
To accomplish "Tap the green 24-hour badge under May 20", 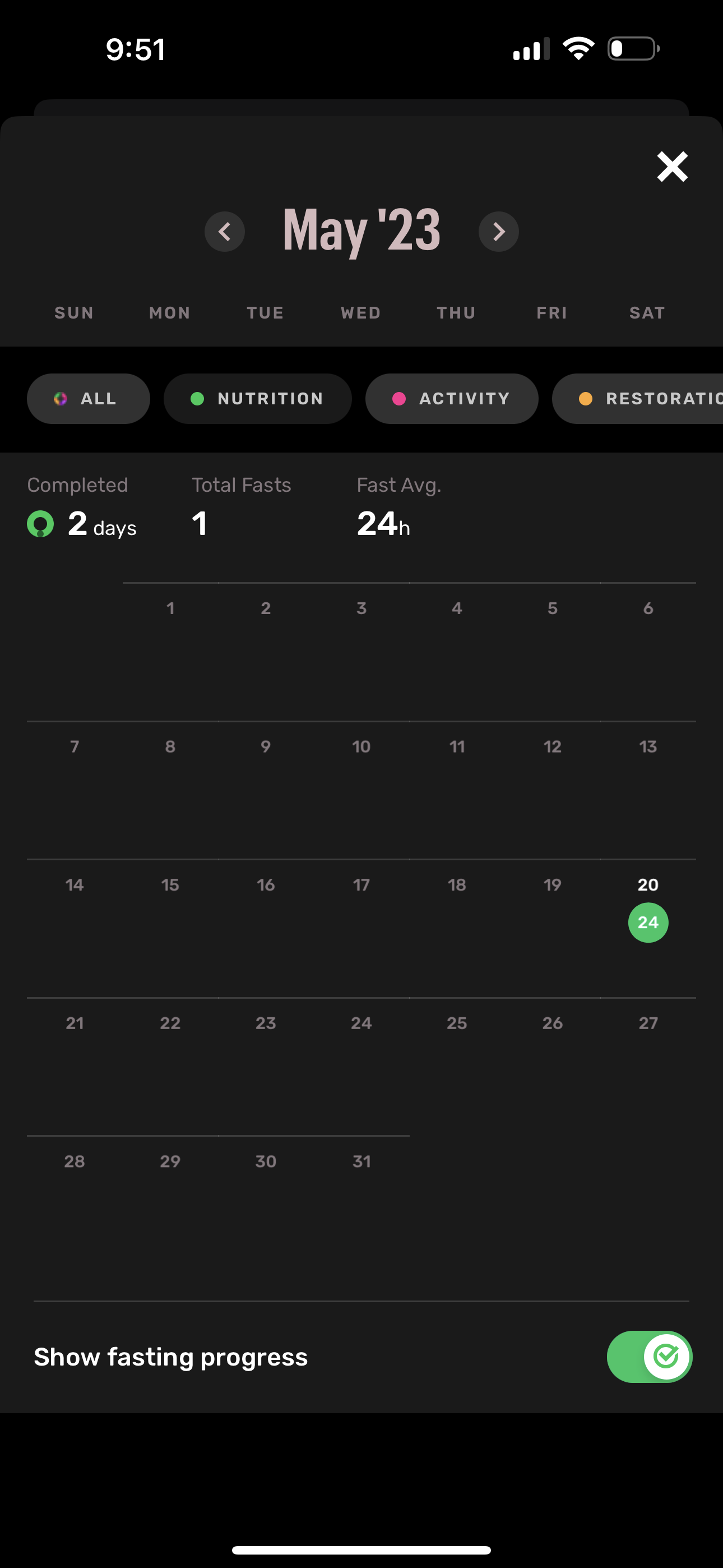I will pos(647,922).
